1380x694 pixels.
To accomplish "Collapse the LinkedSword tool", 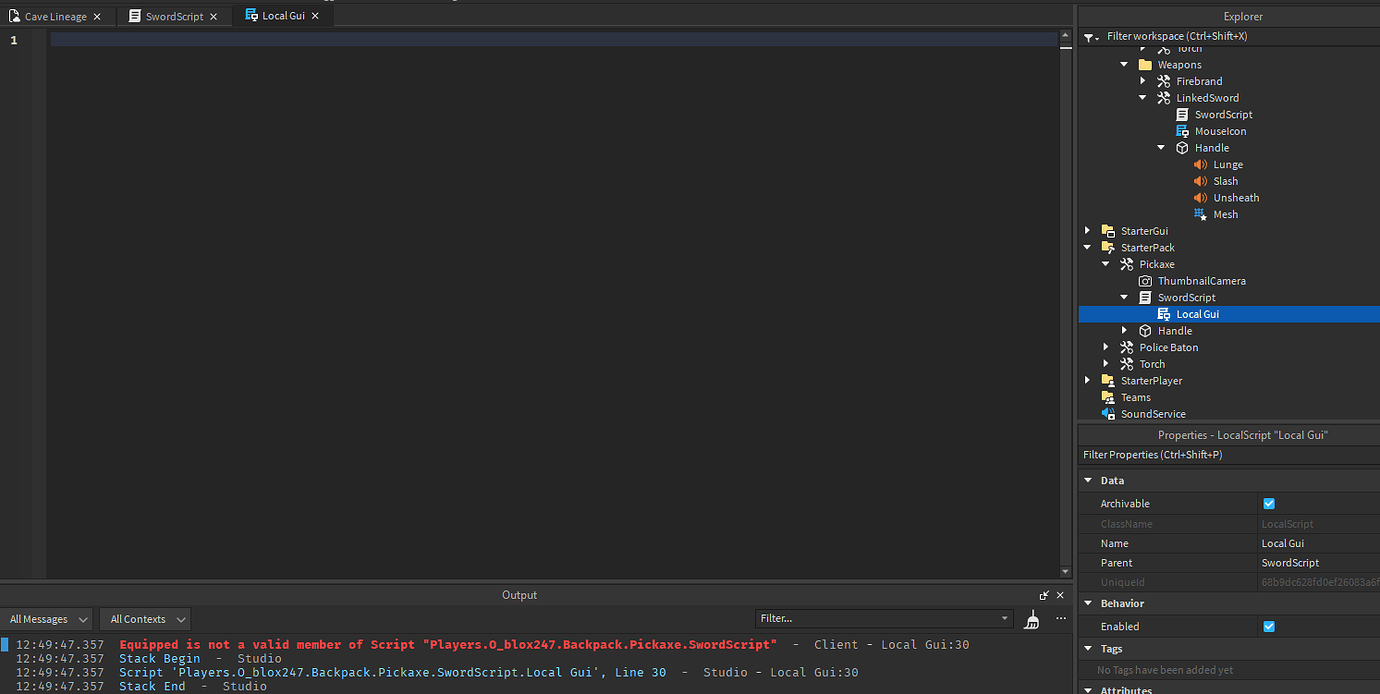I will tap(1143, 98).
